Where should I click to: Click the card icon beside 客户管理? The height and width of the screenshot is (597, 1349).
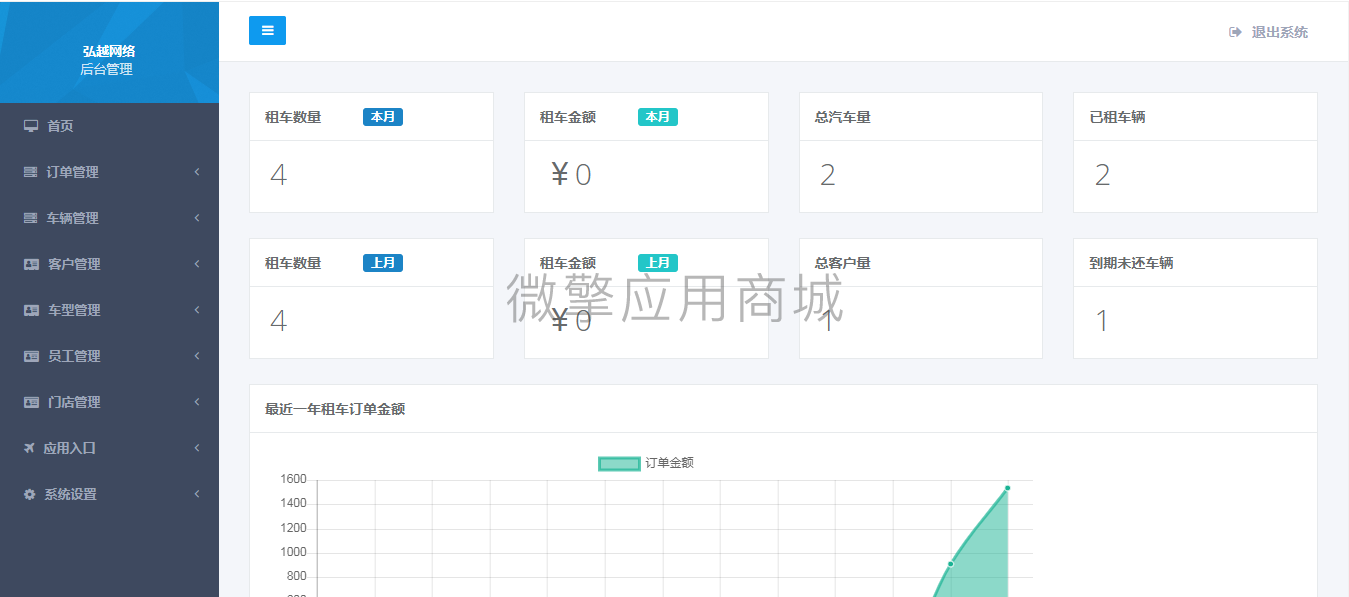(x=31, y=264)
